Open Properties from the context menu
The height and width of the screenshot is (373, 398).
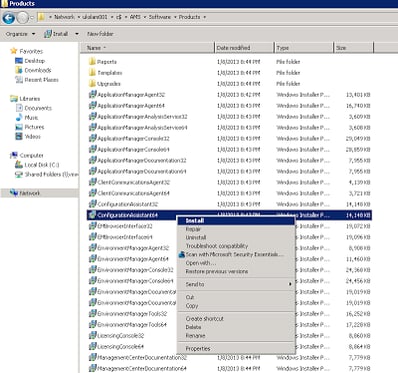236,349
